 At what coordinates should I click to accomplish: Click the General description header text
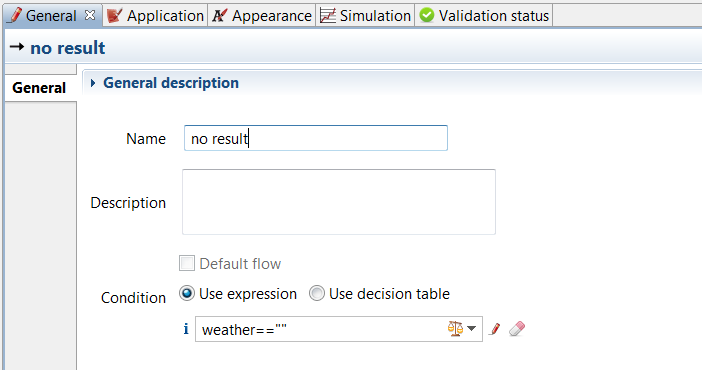(171, 83)
